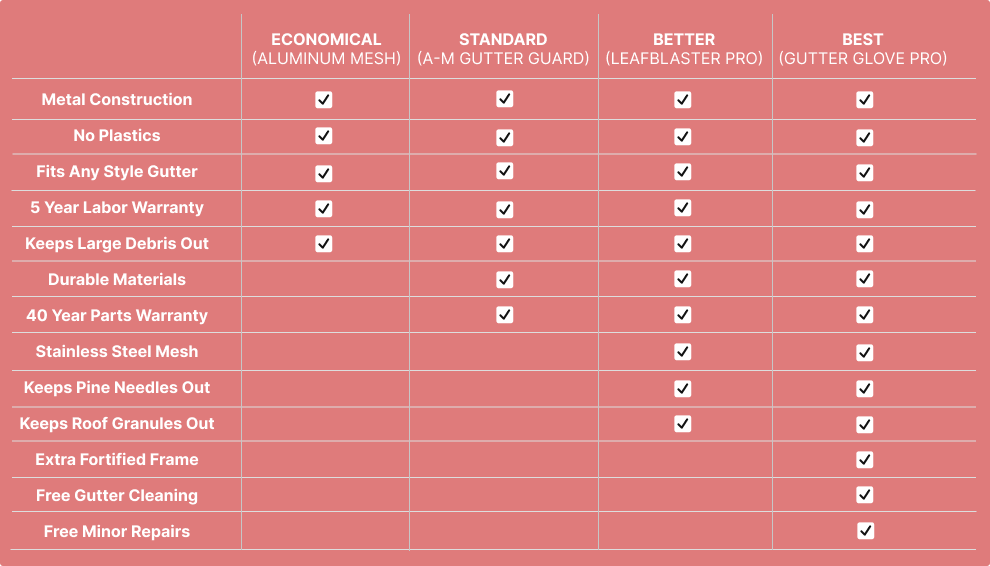The image size is (990, 566).
Task: Click Keeps Large Debris Out checkbox for Economical
Action: [323, 243]
